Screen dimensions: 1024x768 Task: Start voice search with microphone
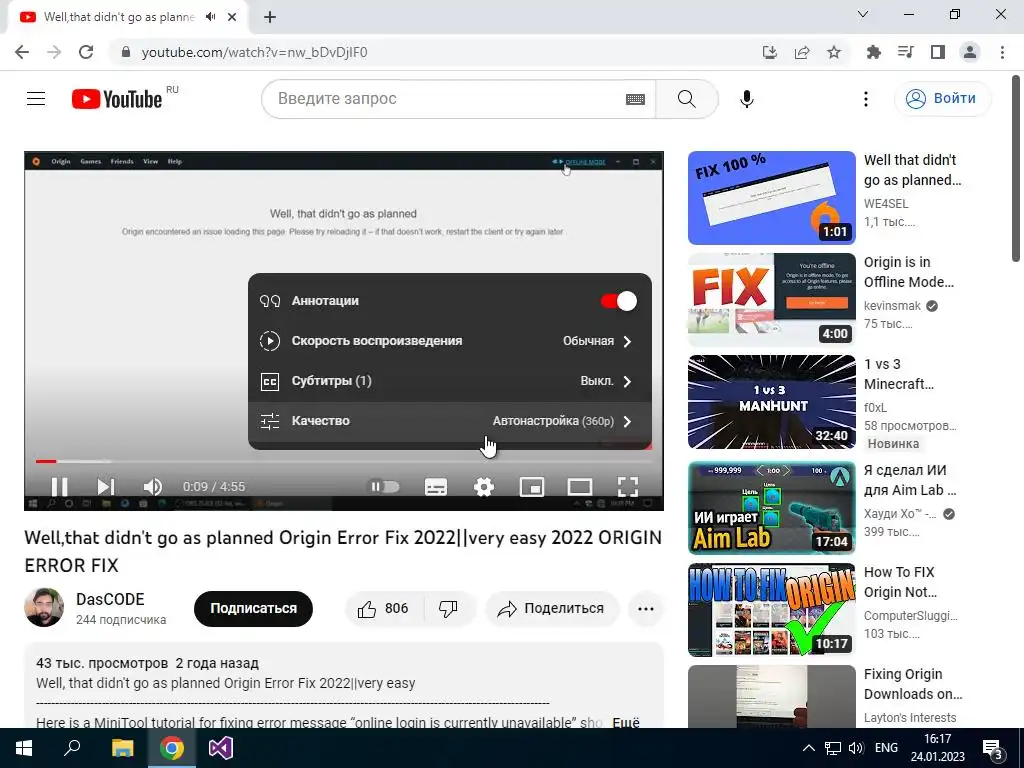pos(746,99)
